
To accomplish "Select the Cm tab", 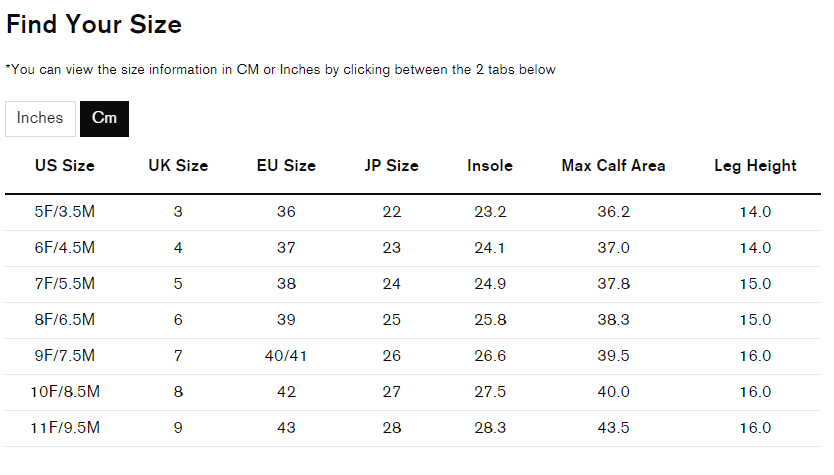I will point(104,119).
